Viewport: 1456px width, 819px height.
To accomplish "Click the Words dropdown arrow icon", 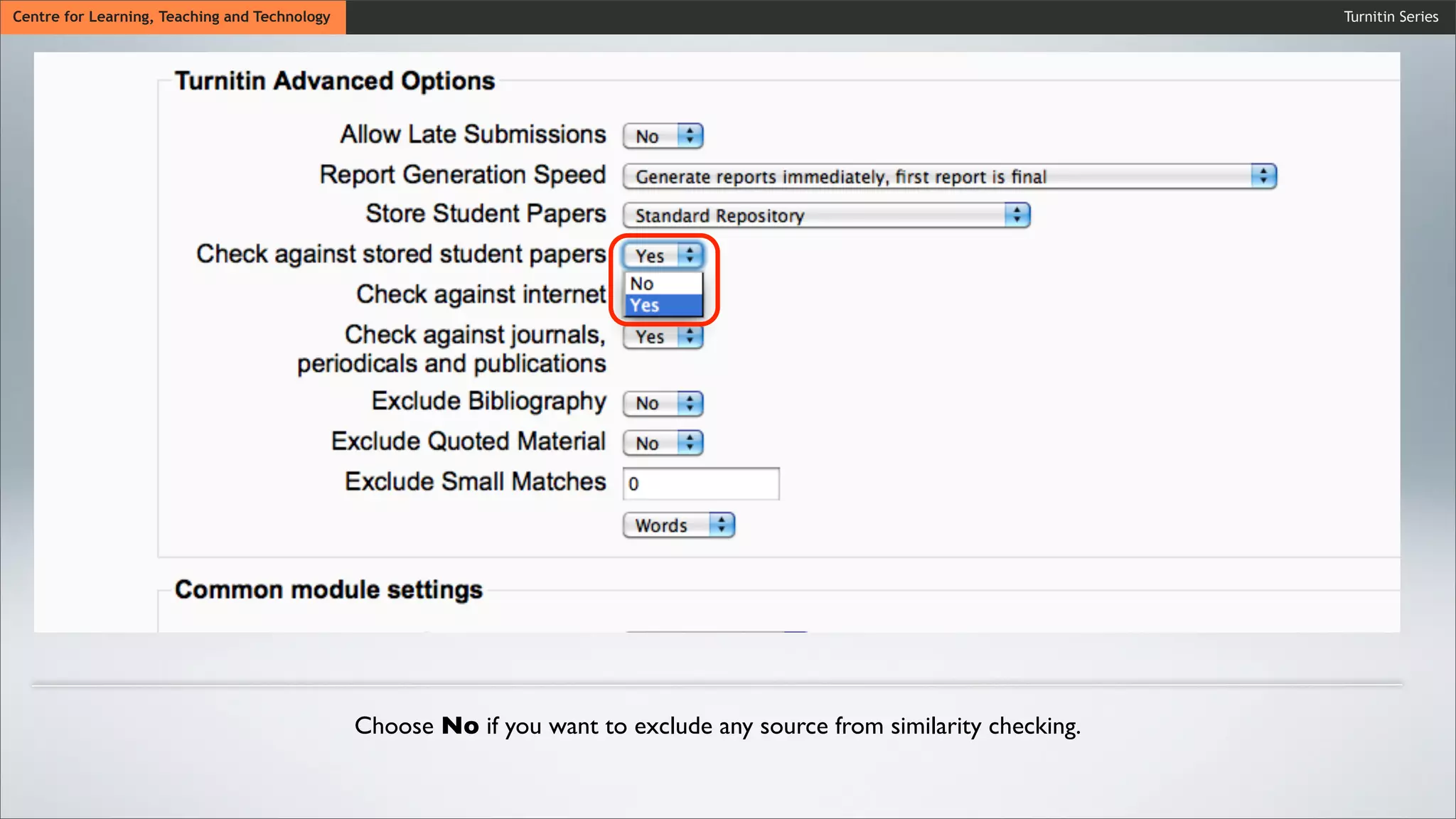I will pos(721,525).
